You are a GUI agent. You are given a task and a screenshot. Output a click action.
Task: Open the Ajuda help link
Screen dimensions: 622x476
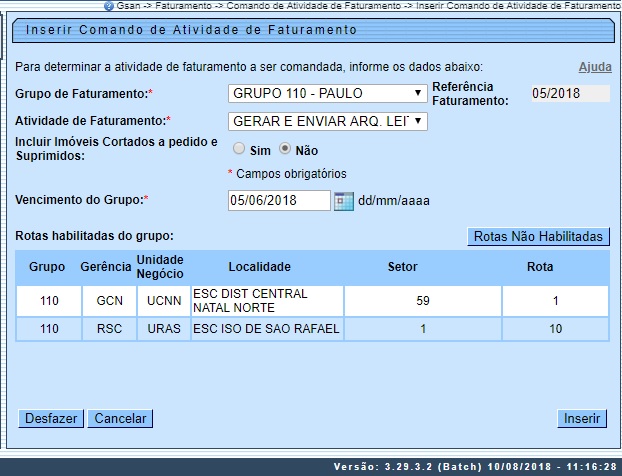(x=595, y=67)
